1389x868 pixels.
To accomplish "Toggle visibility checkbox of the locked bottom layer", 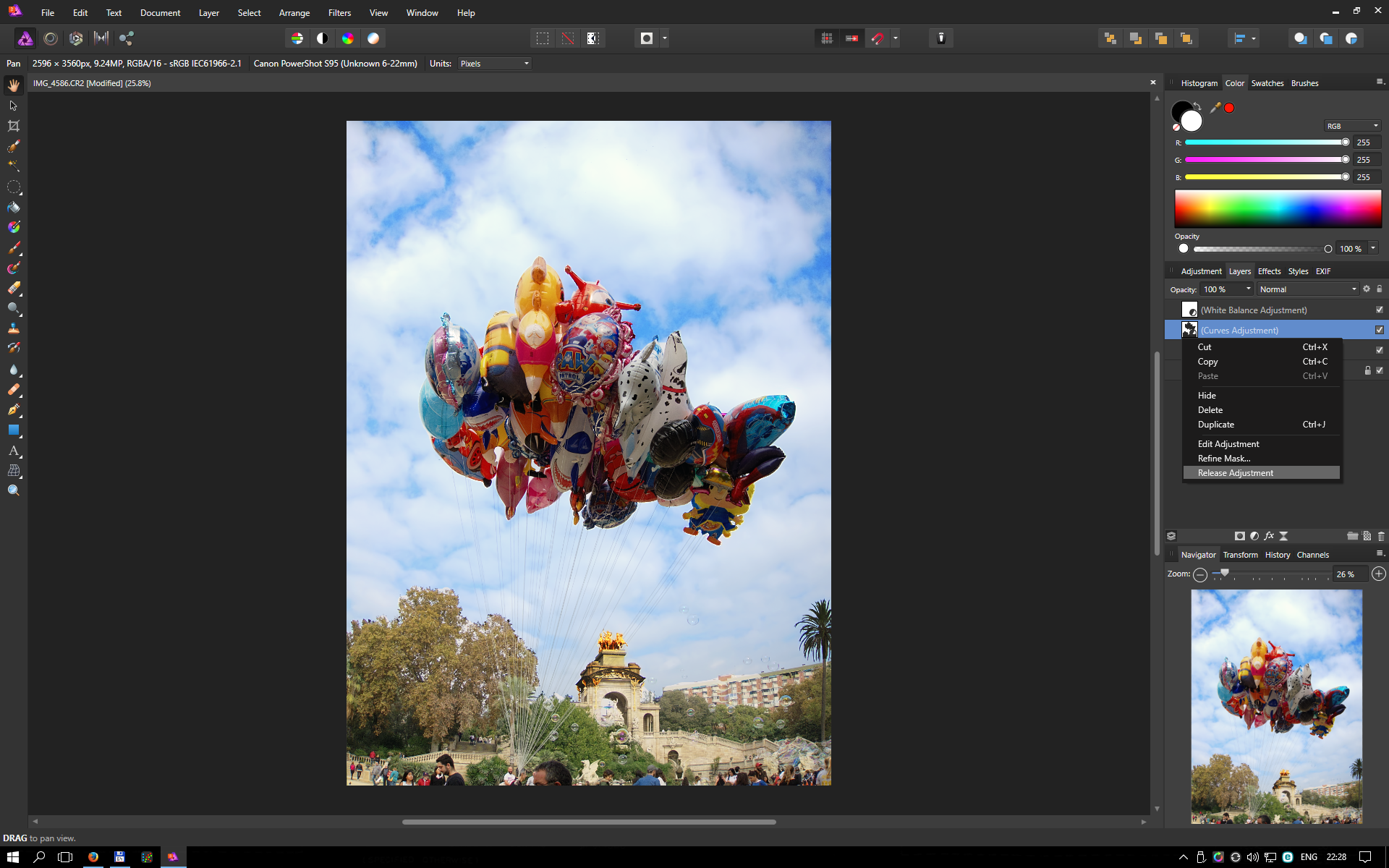I will [x=1380, y=370].
